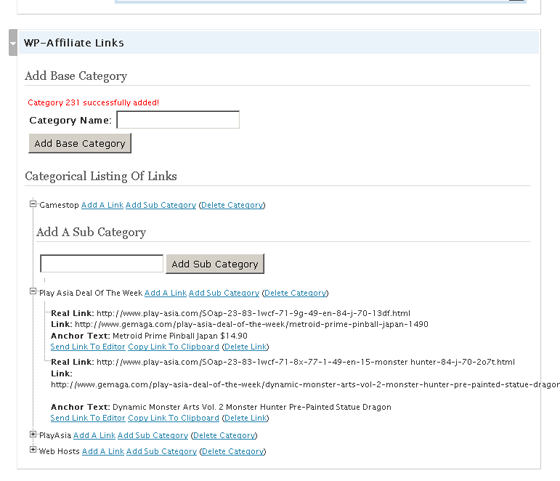Open Add A Link for Gamestop
Image resolution: width=560 pixels, height=481 pixels.
[x=102, y=205]
